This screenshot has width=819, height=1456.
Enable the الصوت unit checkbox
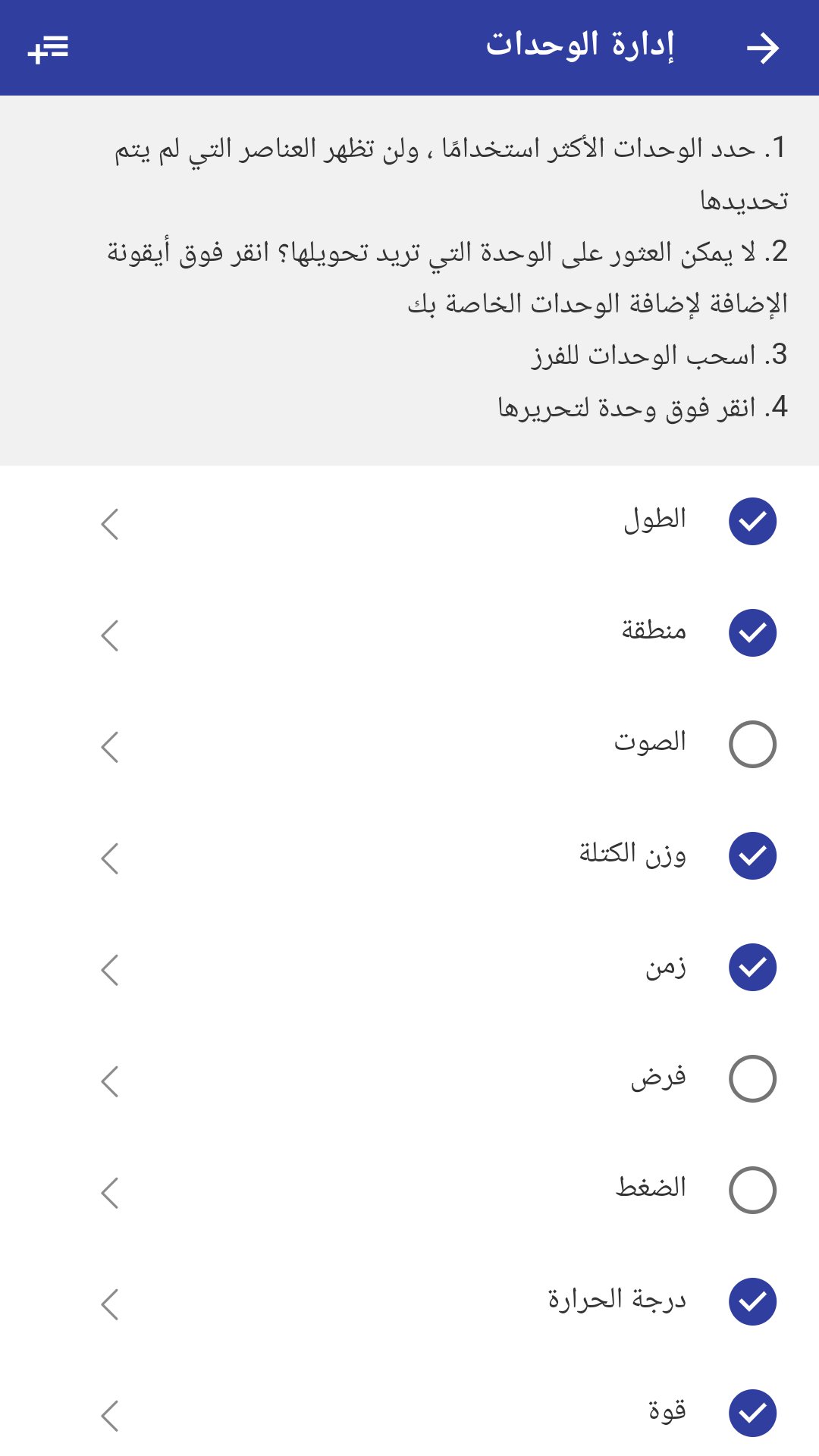752,744
